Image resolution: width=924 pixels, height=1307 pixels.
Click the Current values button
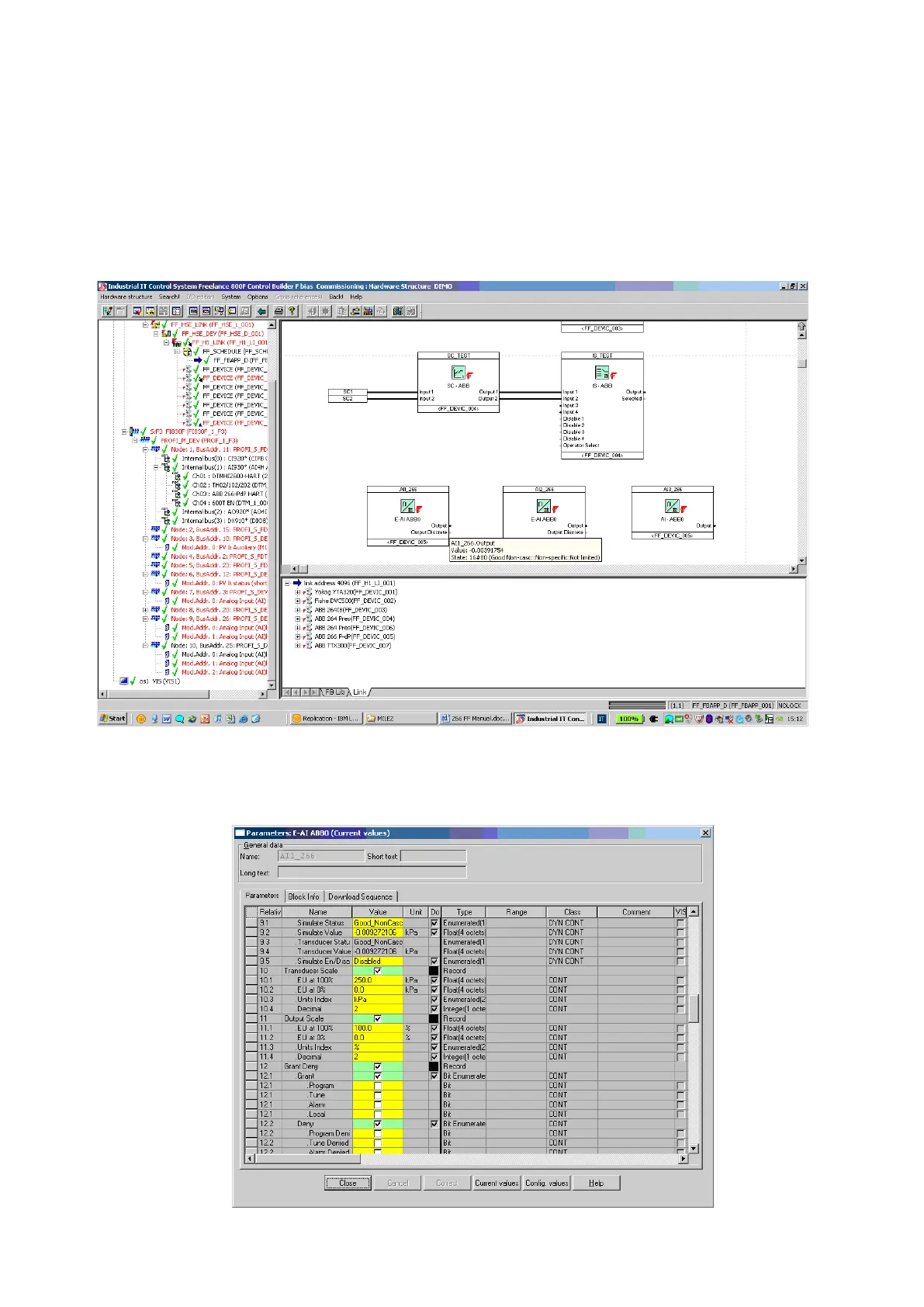(497, 1183)
